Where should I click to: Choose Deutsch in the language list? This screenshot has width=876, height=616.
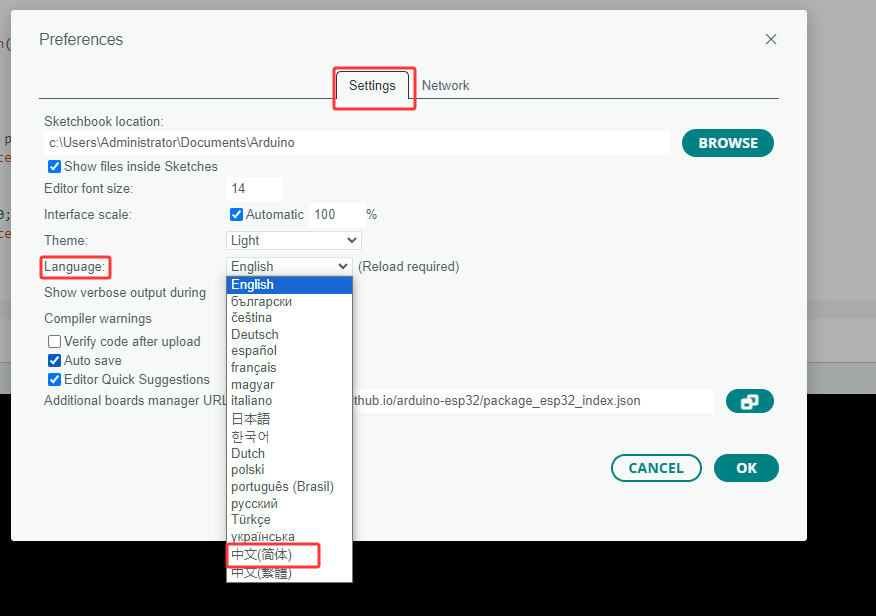(x=255, y=334)
